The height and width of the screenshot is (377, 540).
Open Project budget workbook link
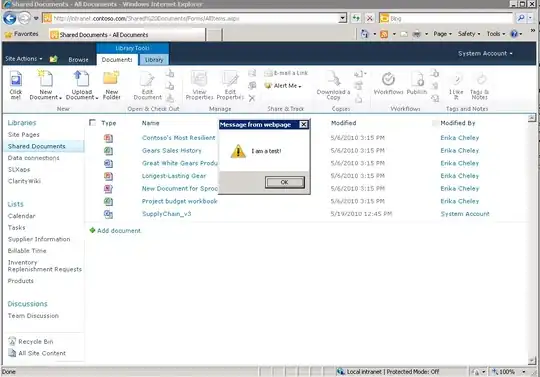point(179,201)
